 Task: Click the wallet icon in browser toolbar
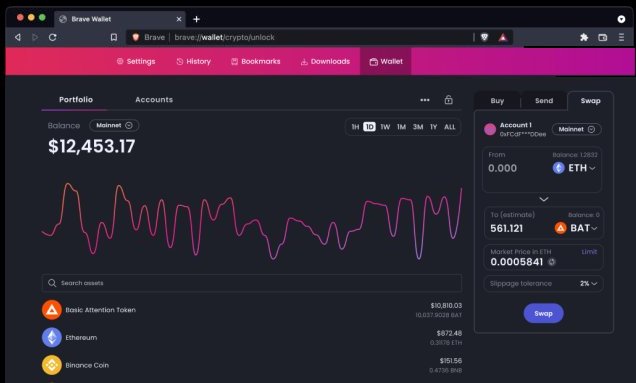602,37
